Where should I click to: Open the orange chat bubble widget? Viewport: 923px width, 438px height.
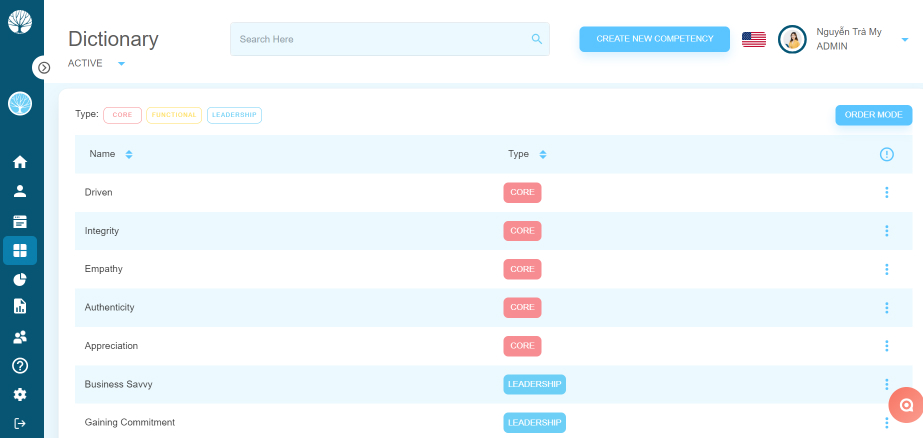point(907,405)
